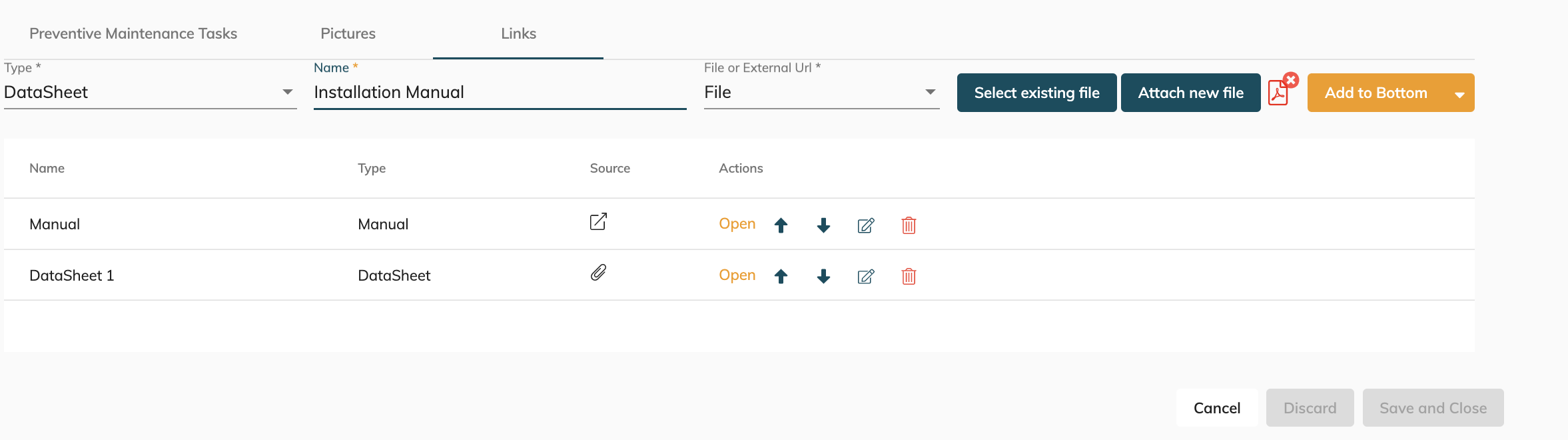Move the Manual row down
This screenshot has width=1568, height=440.
(x=823, y=225)
